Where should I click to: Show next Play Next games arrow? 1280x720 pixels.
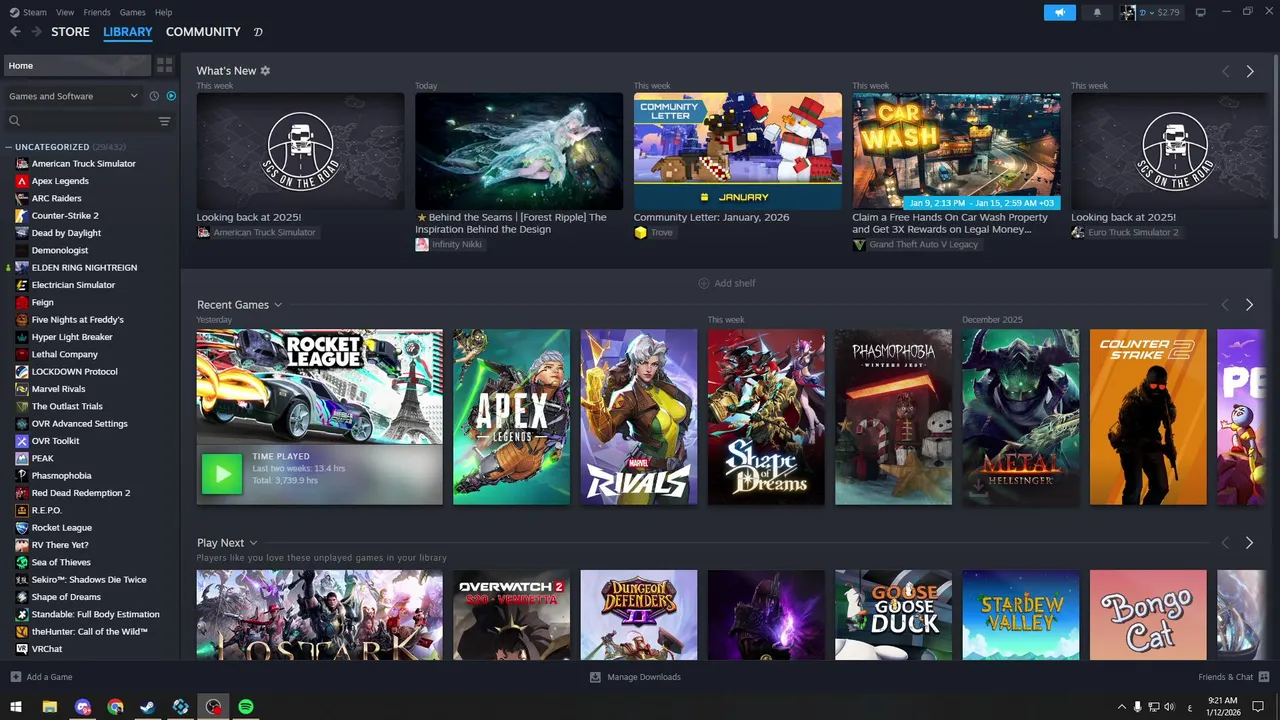1249,542
